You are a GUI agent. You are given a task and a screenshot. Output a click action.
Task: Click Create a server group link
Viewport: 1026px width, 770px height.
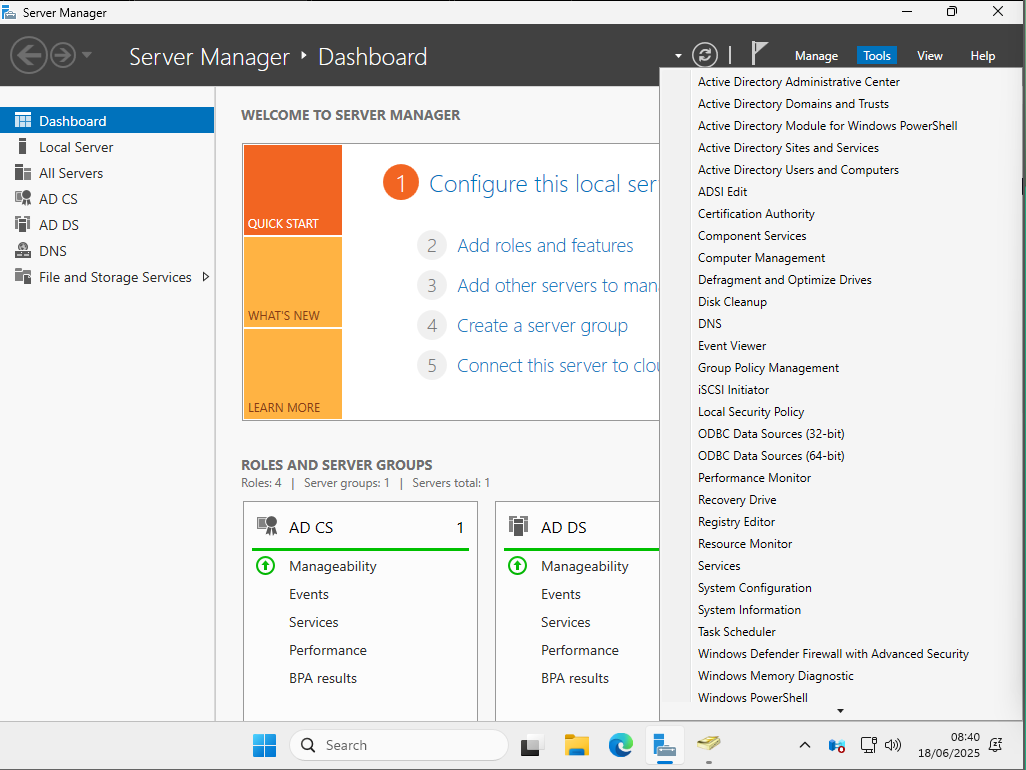(542, 325)
